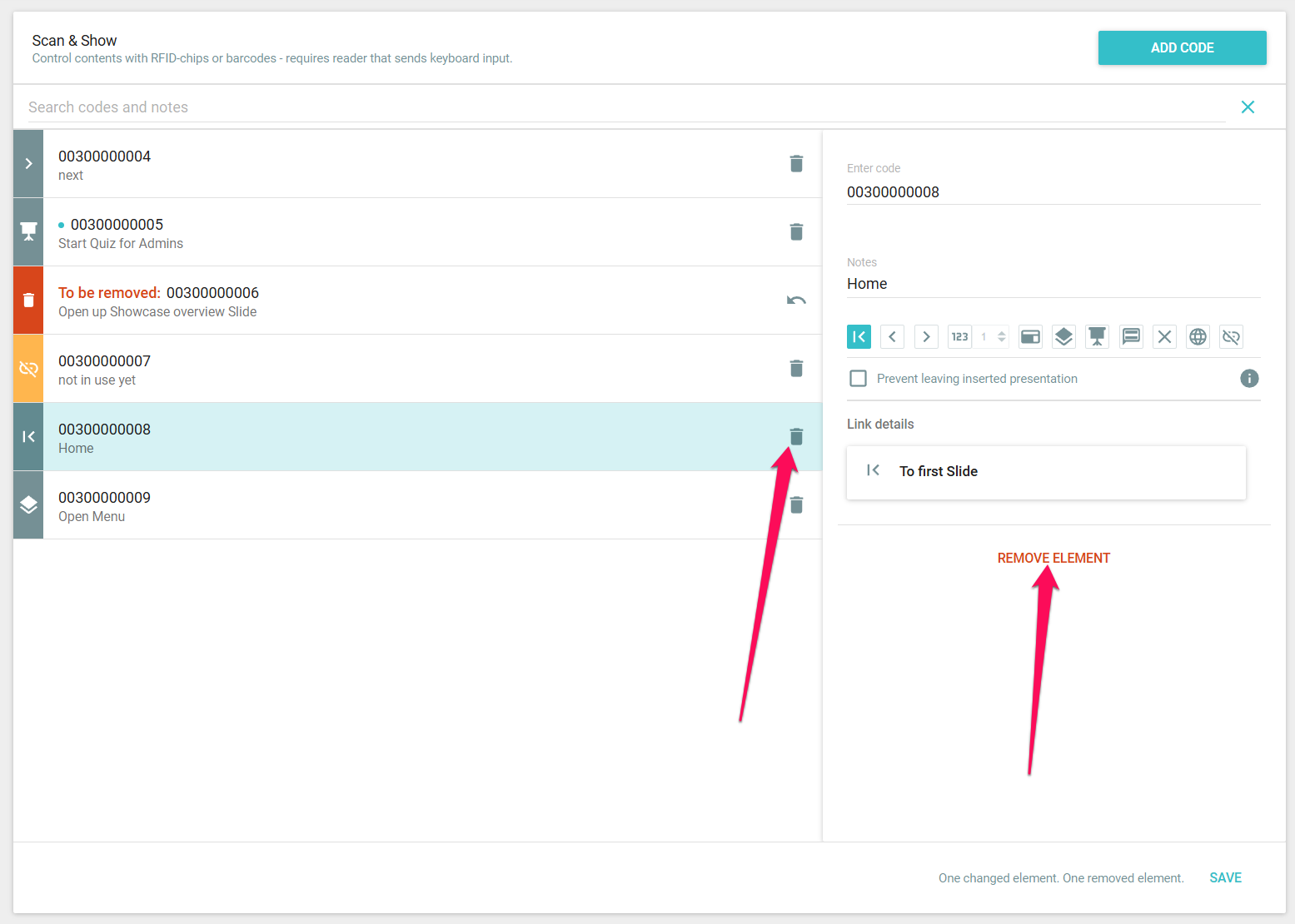Save the changes with SAVE
This screenshot has height=924, width=1295.
point(1225,877)
